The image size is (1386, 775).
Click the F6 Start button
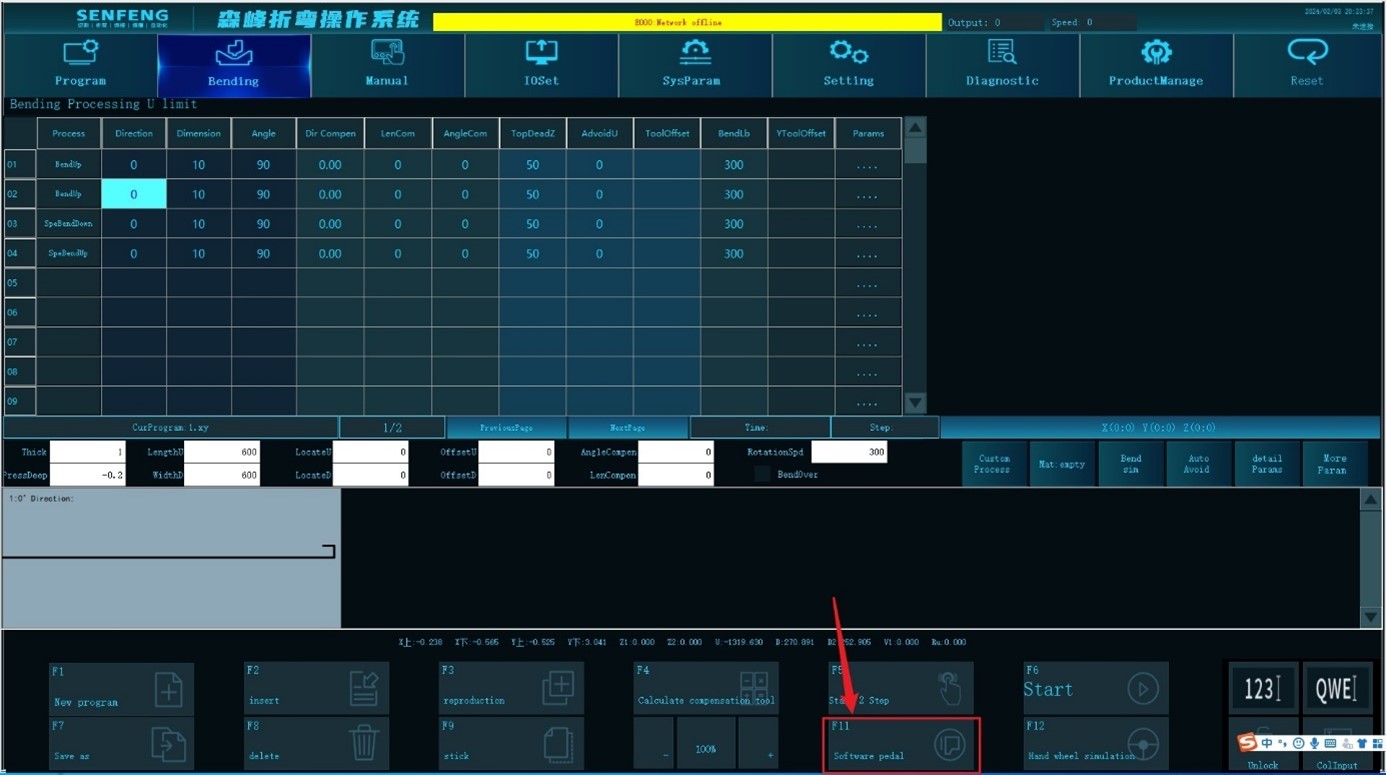tap(1095, 688)
